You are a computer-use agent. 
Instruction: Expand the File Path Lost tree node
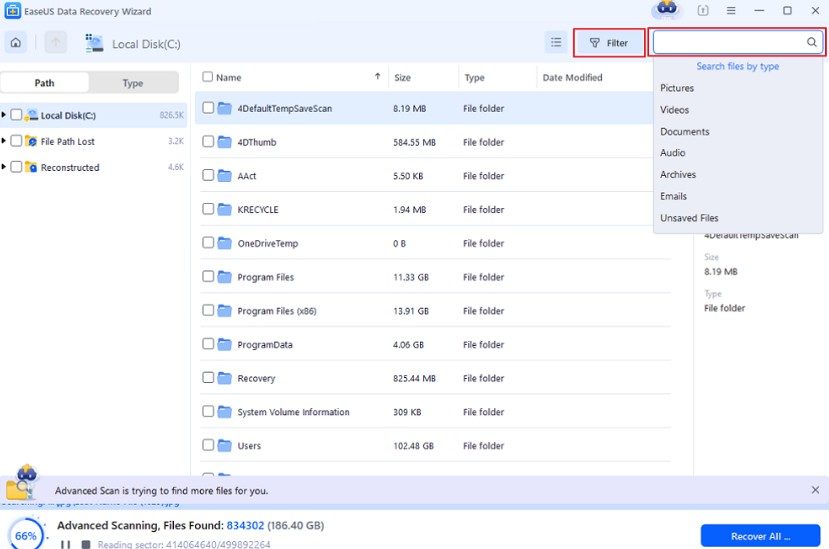(4, 141)
